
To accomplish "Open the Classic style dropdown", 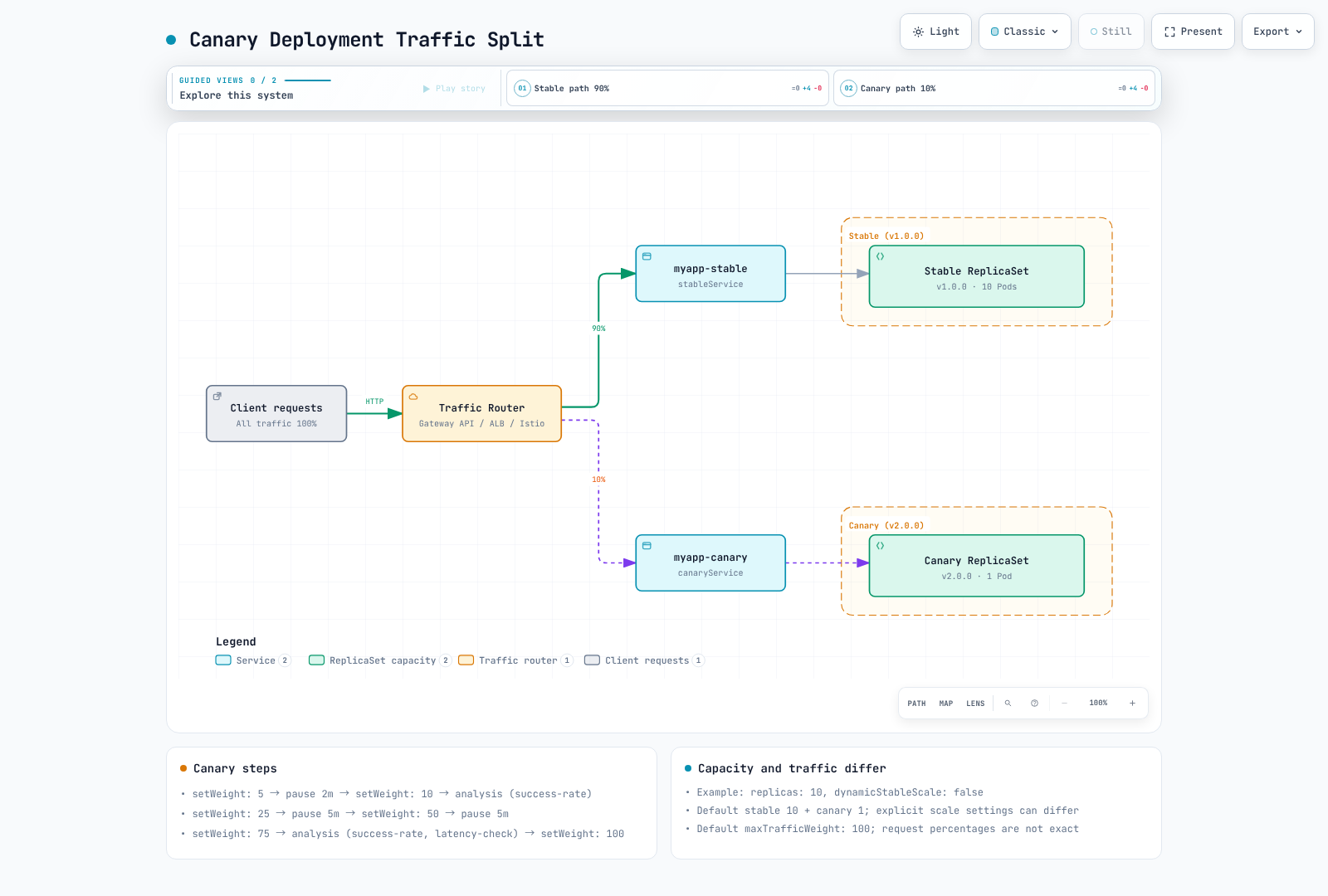I will click(1025, 32).
